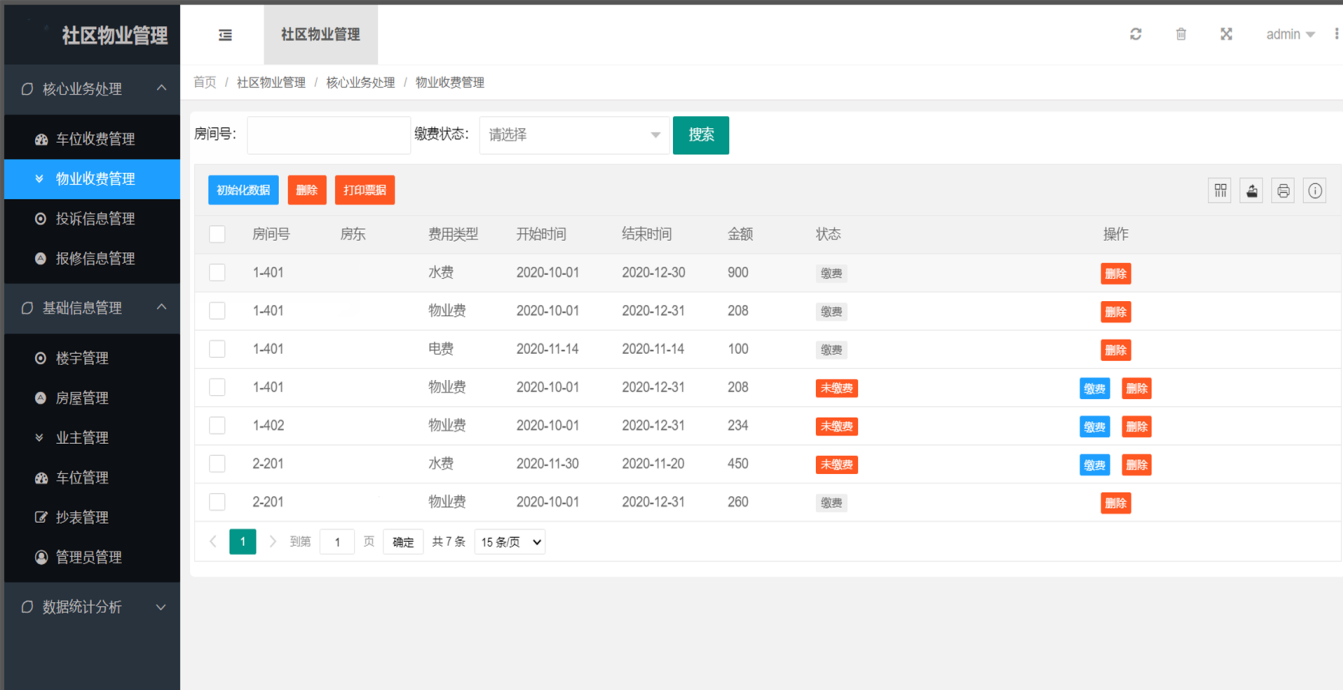The width and height of the screenshot is (1343, 690).
Task: Open the 缴费状态 请选择 dropdown
Action: pos(574,135)
